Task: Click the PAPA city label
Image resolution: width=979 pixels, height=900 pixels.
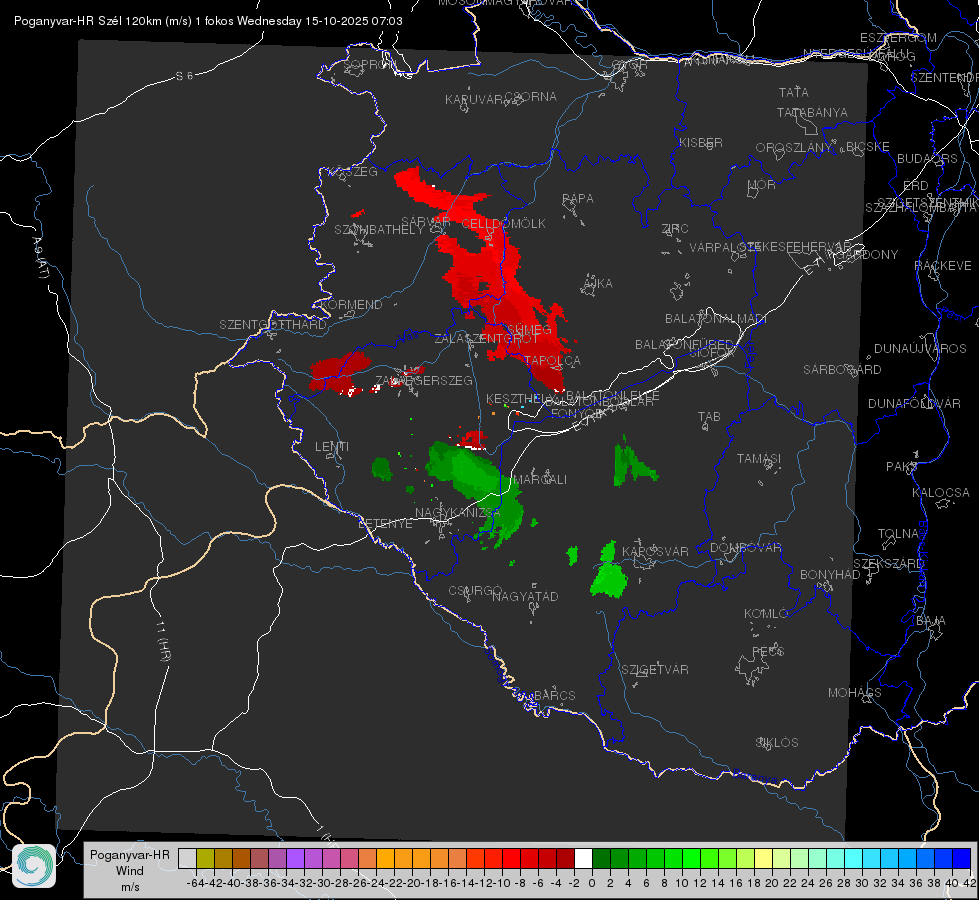Action: point(578,199)
